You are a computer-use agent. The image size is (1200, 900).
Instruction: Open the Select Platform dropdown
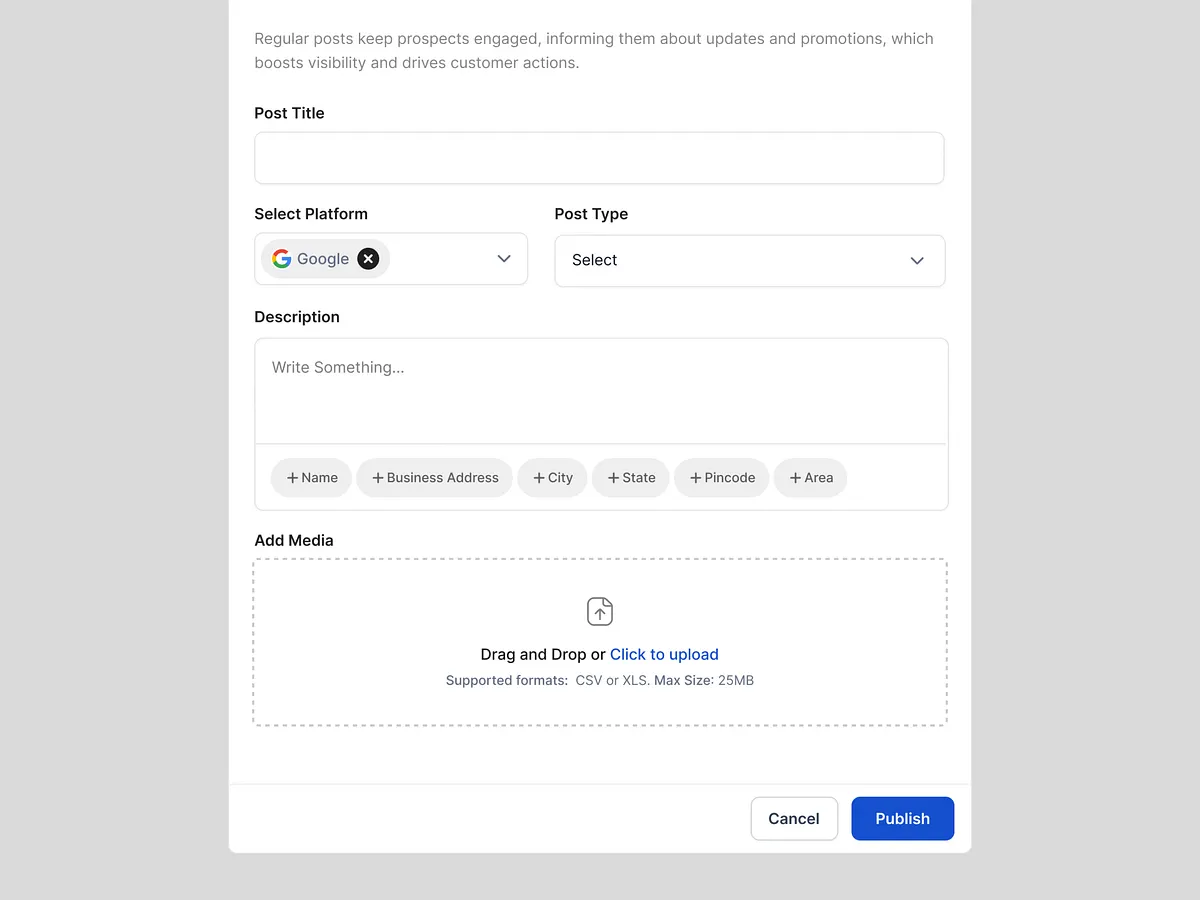tap(503, 258)
